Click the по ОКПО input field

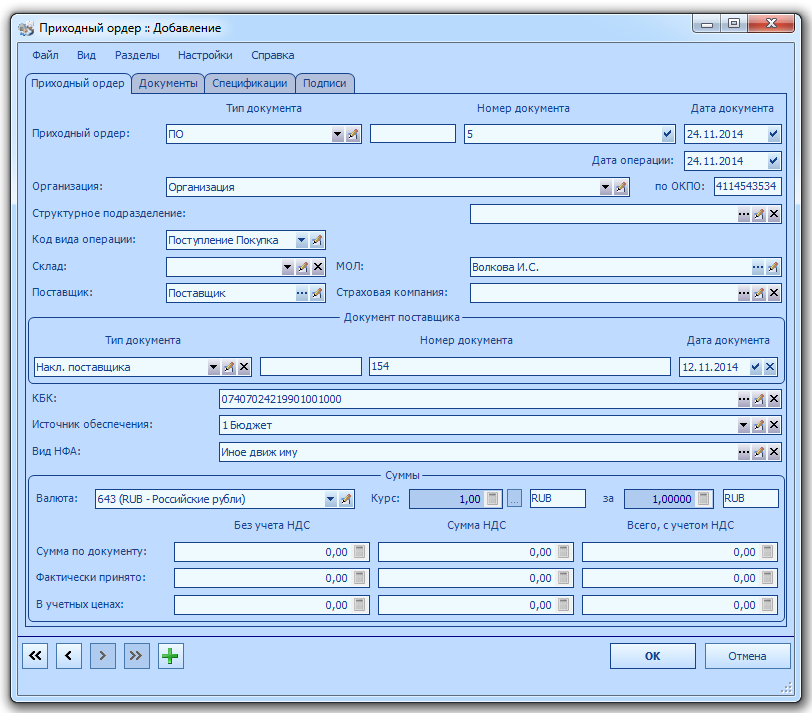747,186
